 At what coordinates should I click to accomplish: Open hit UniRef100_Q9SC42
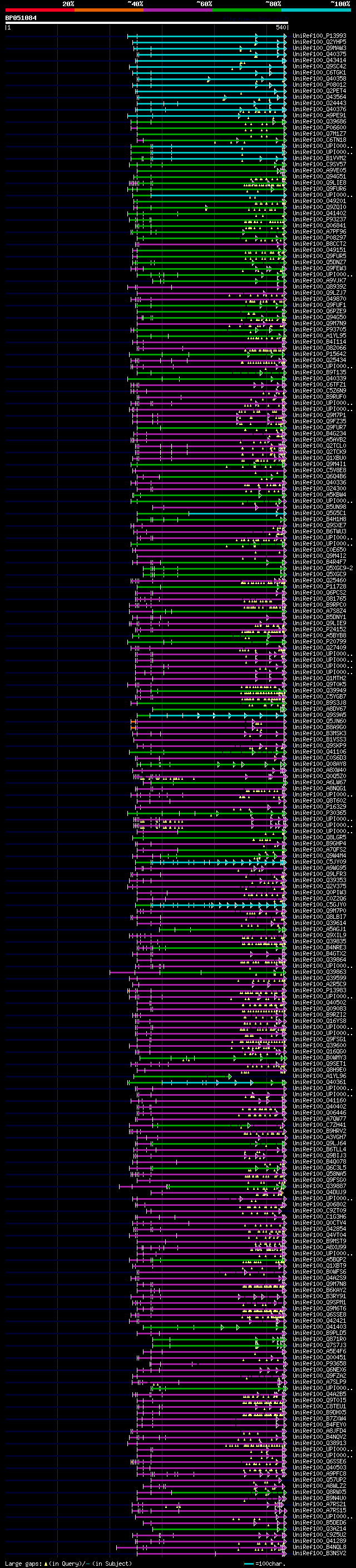(x=319, y=66)
